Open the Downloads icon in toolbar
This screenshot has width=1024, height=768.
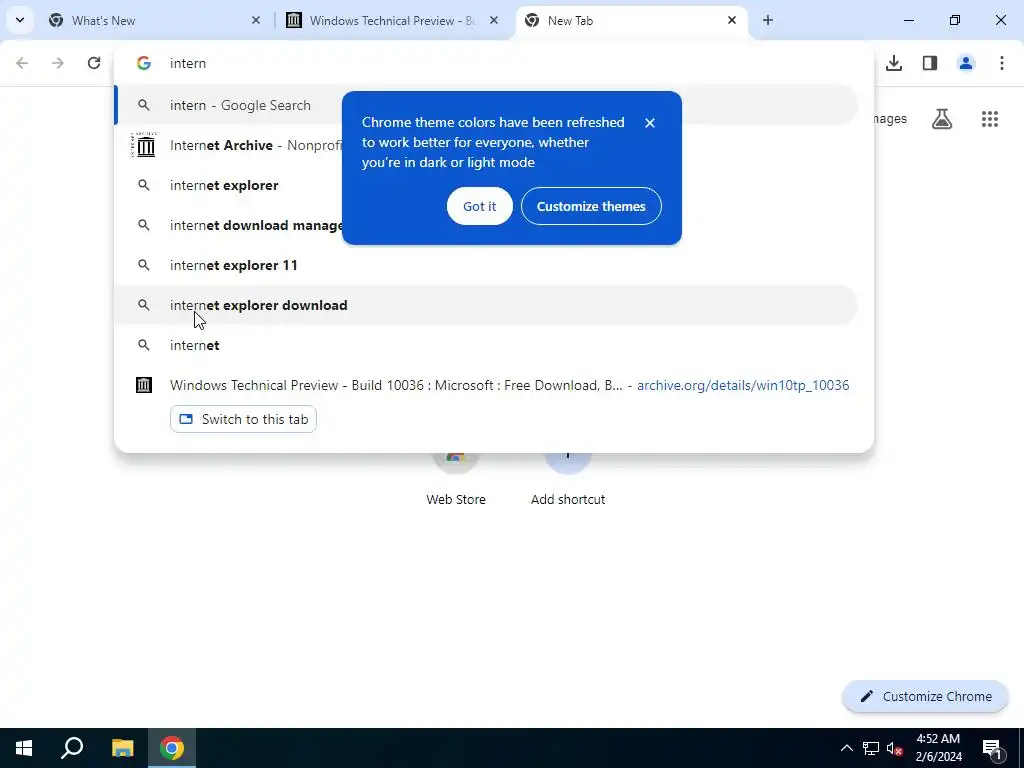[893, 63]
